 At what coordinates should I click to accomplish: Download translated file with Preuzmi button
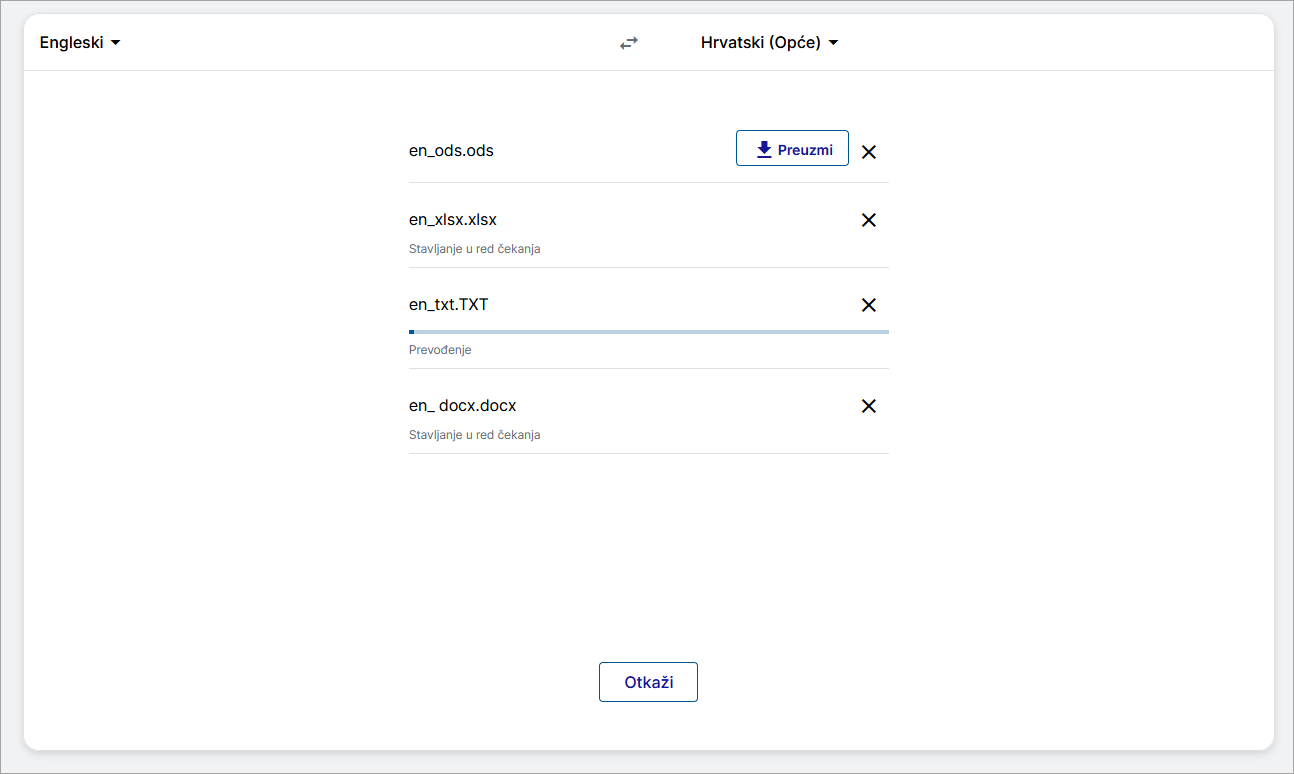(x=792, y=148)
